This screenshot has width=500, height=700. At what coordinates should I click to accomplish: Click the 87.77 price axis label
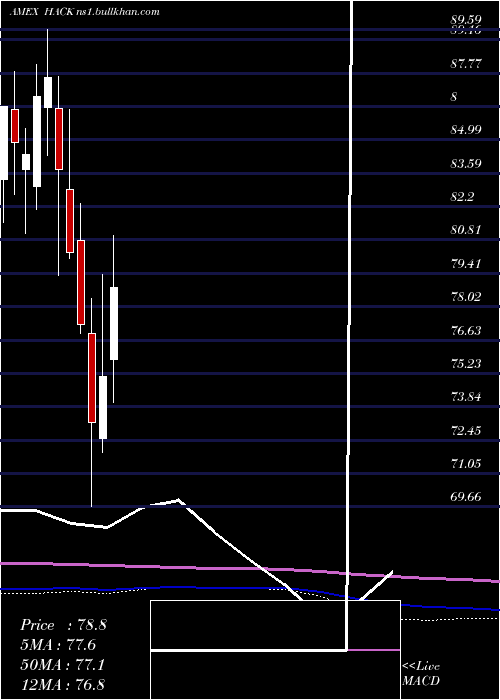click(x=465, y=63)
